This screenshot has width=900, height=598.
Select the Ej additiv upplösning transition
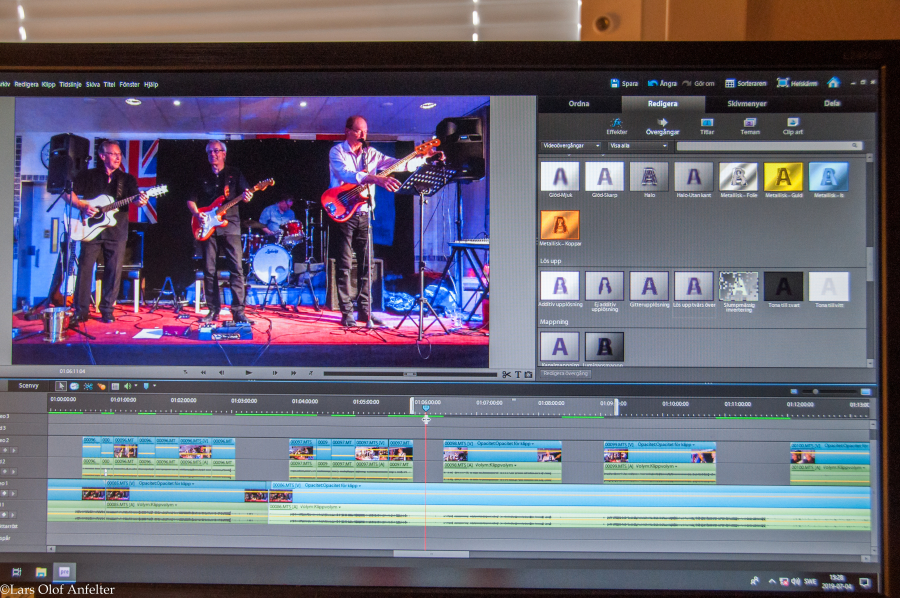(x=604, y=286)
